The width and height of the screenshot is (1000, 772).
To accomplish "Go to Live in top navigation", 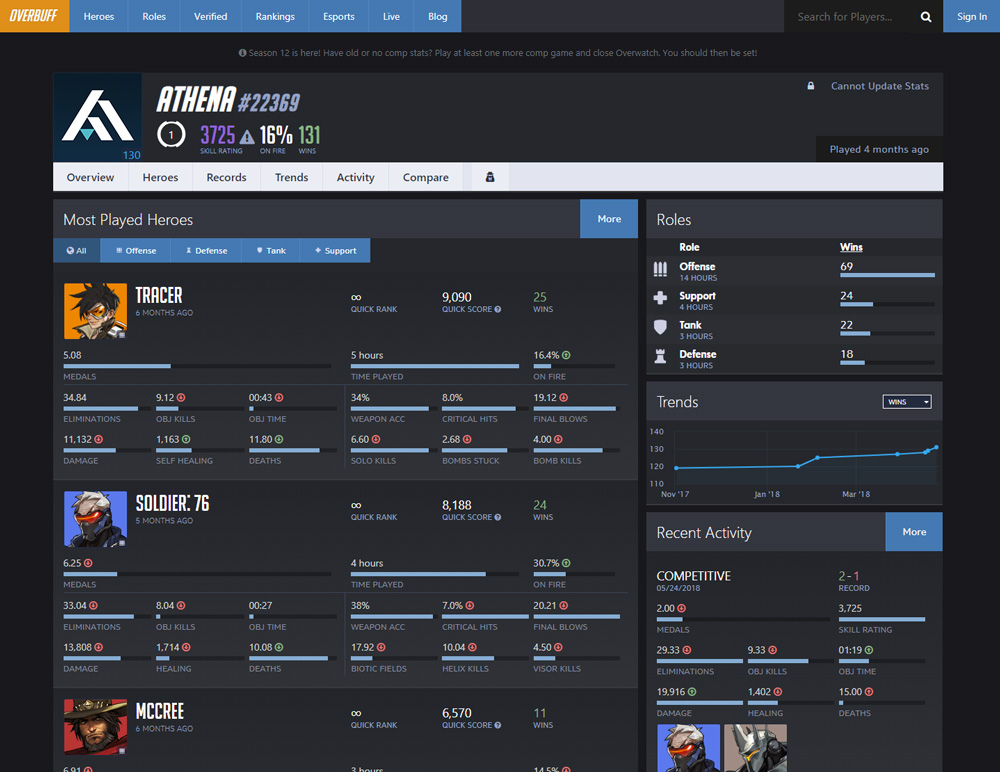I will (x=391, y=16).
